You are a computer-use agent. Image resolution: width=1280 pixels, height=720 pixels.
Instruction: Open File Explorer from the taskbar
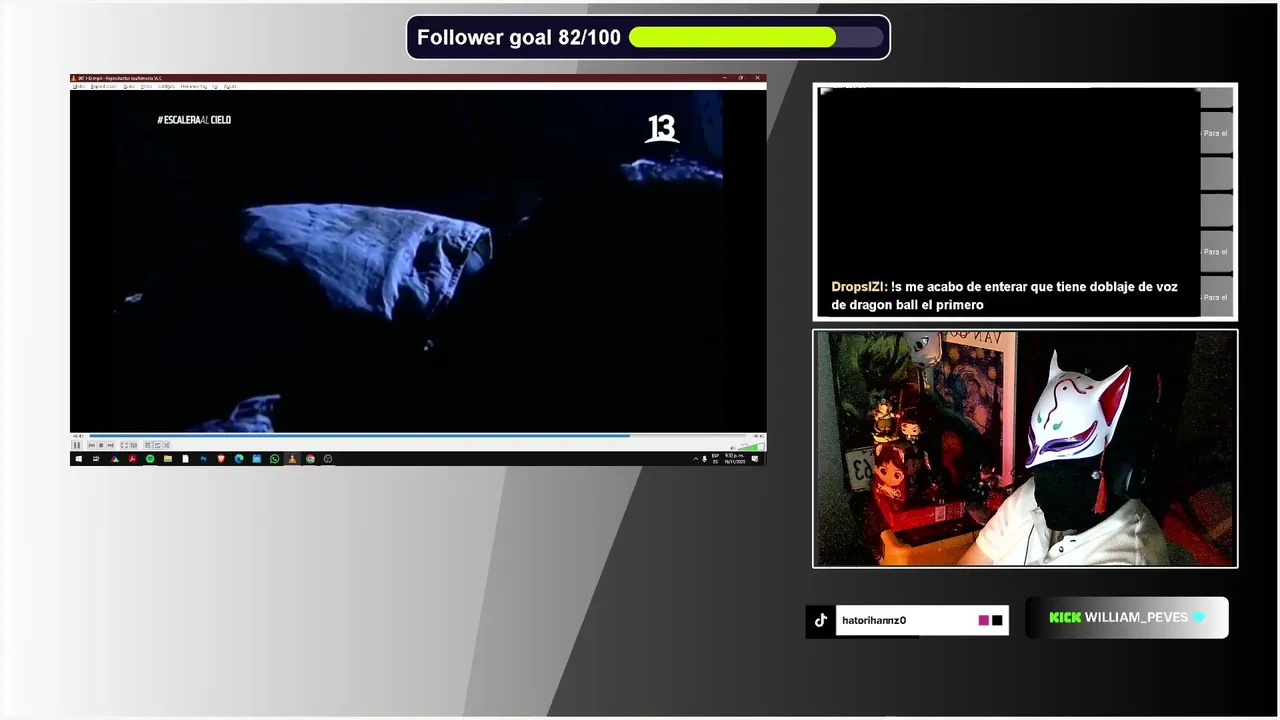(168, 459)
